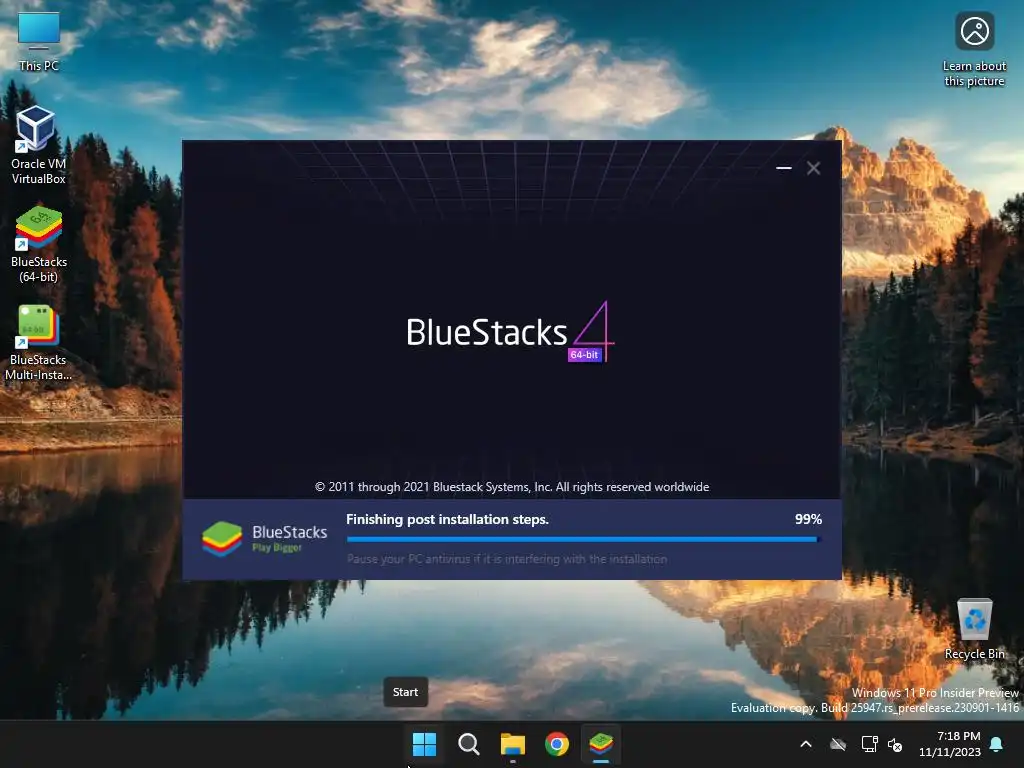Select the Recycle Bin icon

[x=974, y=630]
